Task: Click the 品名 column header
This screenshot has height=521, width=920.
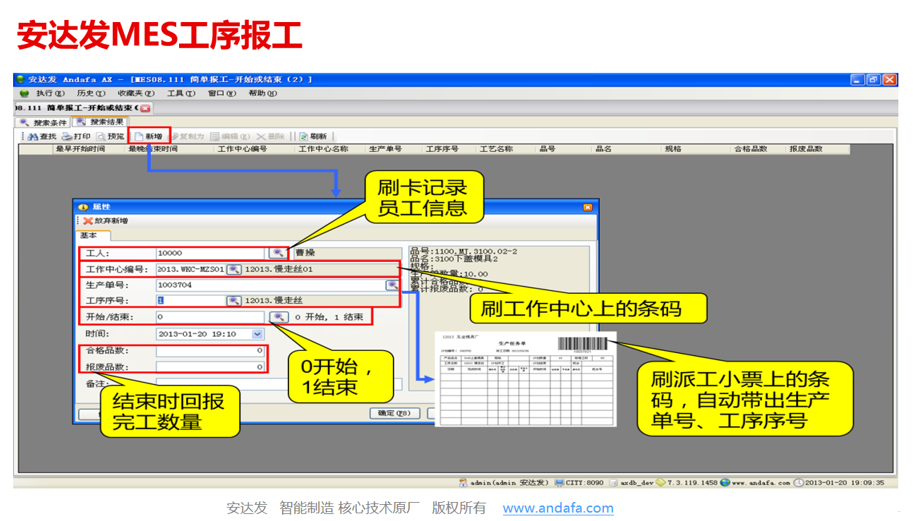Action: click(x=604, y=149)
